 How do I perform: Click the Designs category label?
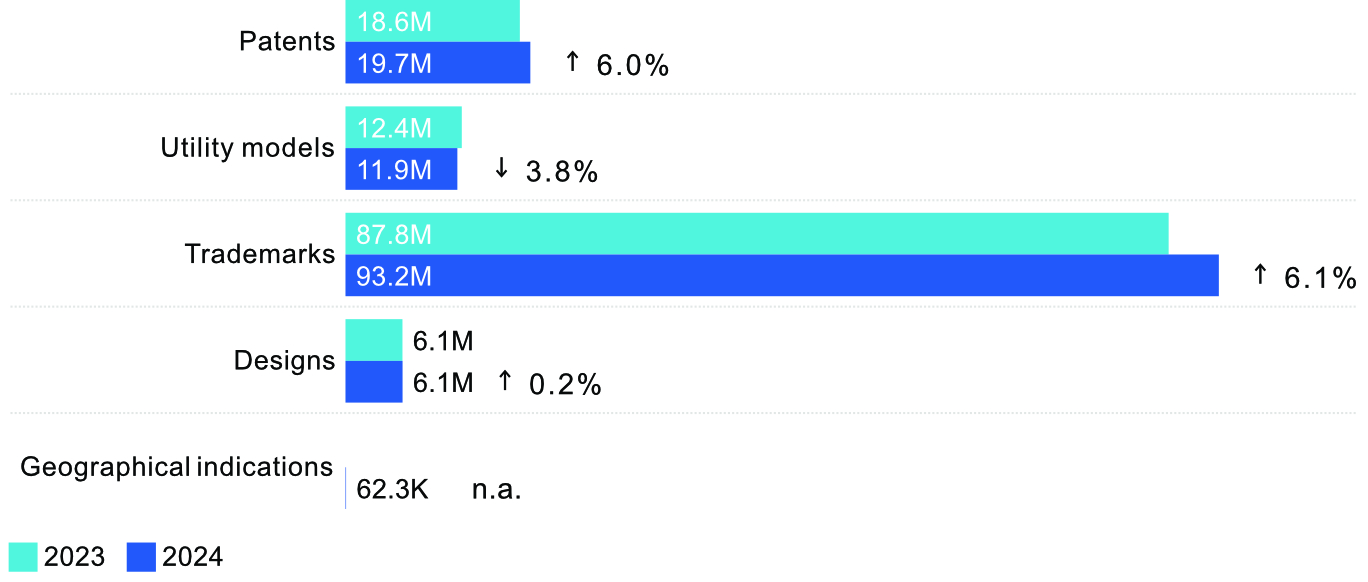pyautogui.click(x=284, y=360)
